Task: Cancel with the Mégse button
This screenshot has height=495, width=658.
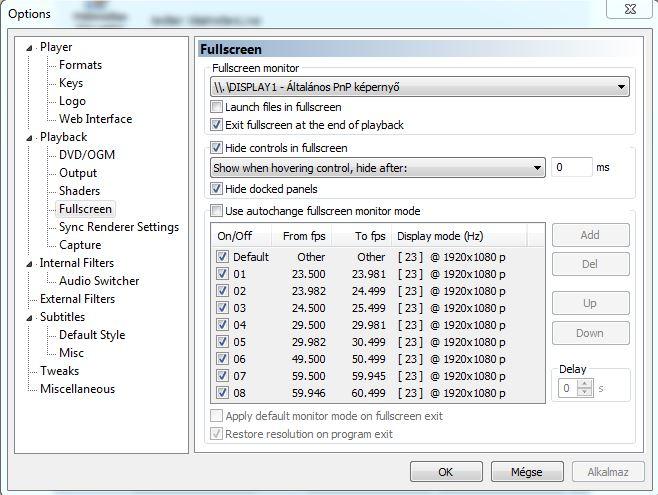Action: 527,472
